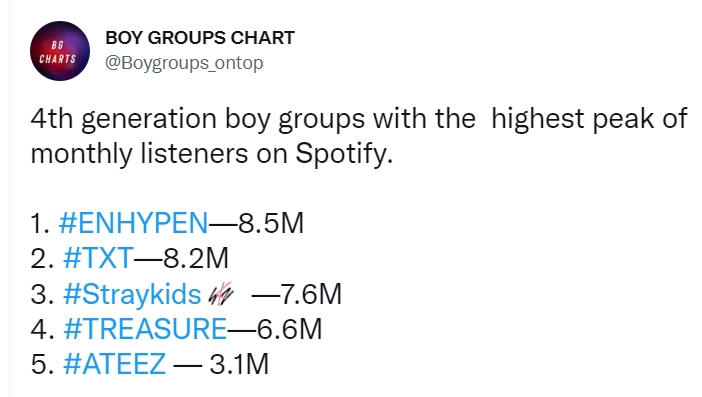Screen dimensions: 702x397
Task: Follow the #Straykids hashtag link
Action: pos(132,295)
